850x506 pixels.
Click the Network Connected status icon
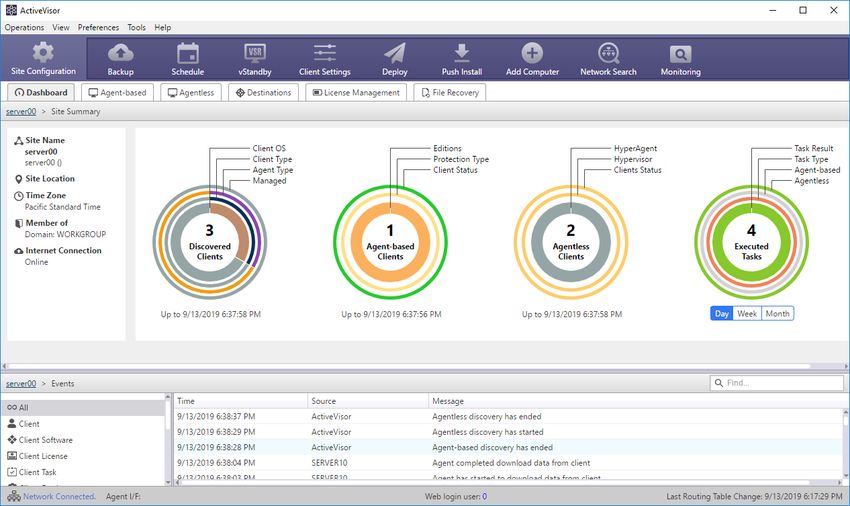[14, 496]
